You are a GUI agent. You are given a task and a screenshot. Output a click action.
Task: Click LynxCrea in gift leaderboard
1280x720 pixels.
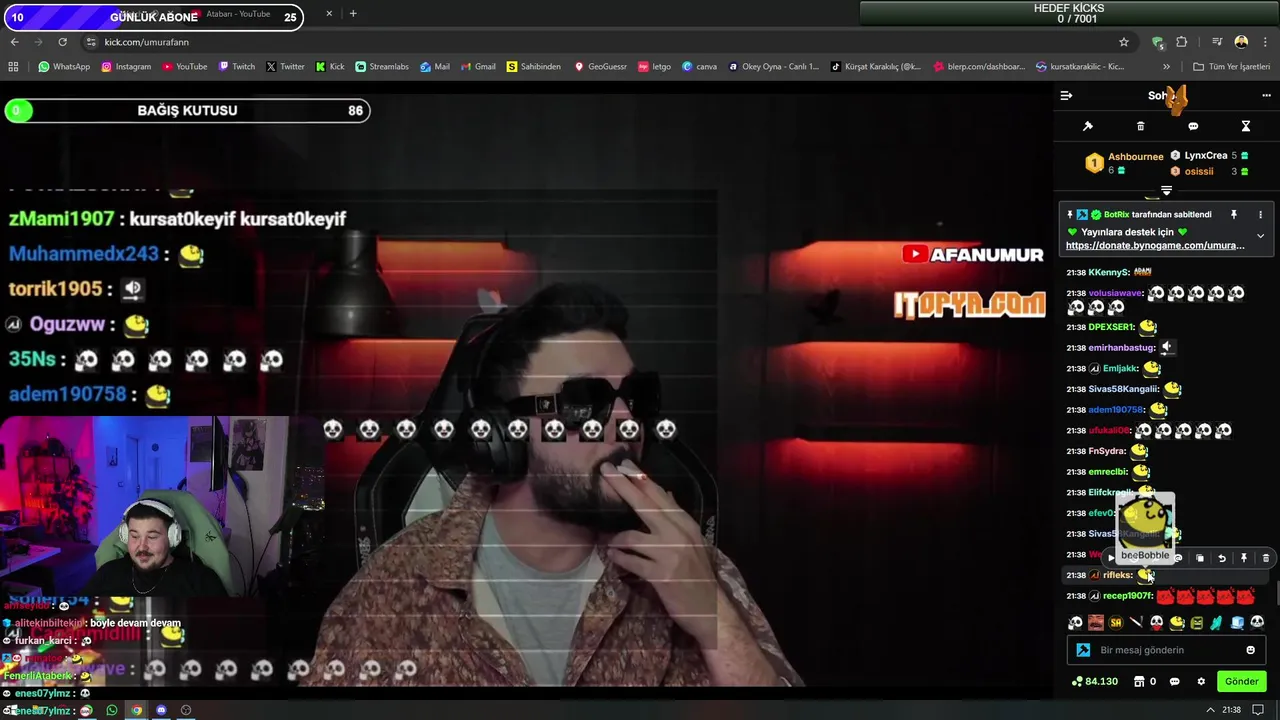coord(1205,156)
